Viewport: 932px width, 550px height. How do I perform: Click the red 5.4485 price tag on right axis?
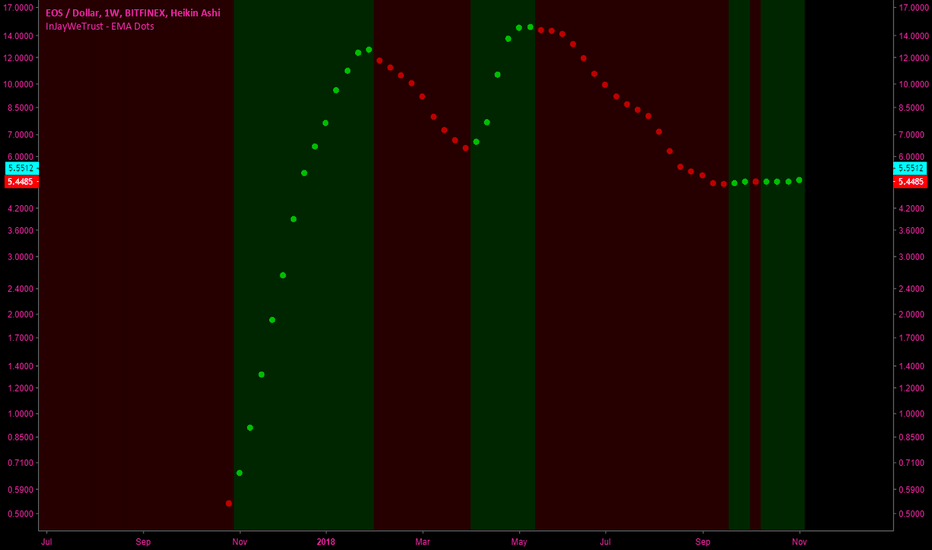tap(910, 181)
